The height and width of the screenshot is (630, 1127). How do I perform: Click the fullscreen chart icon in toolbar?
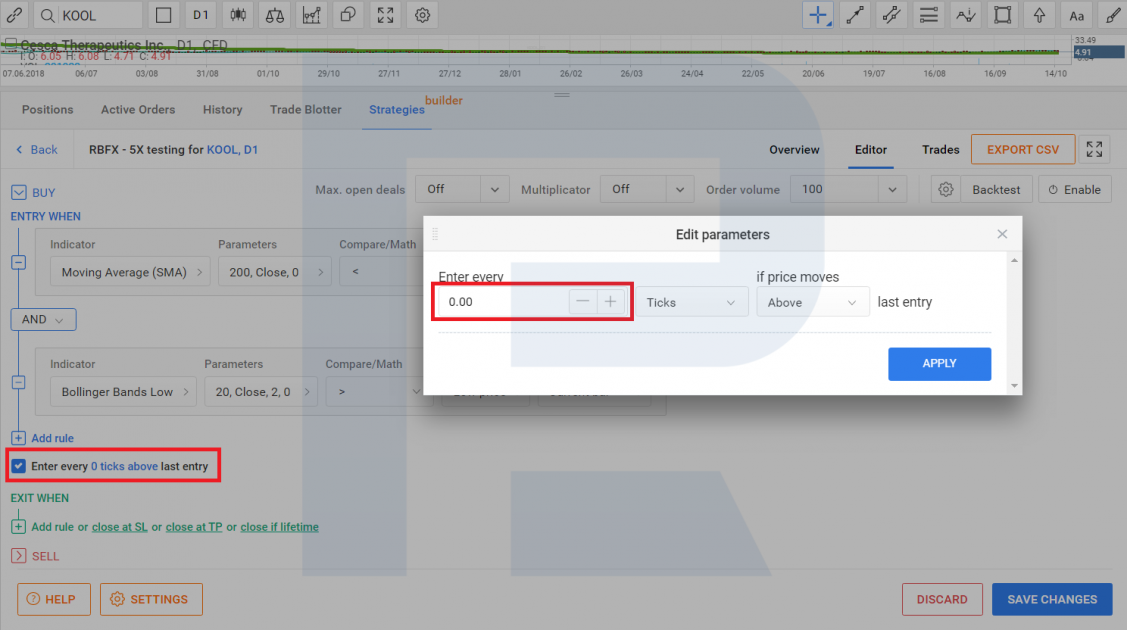point(385,15)
